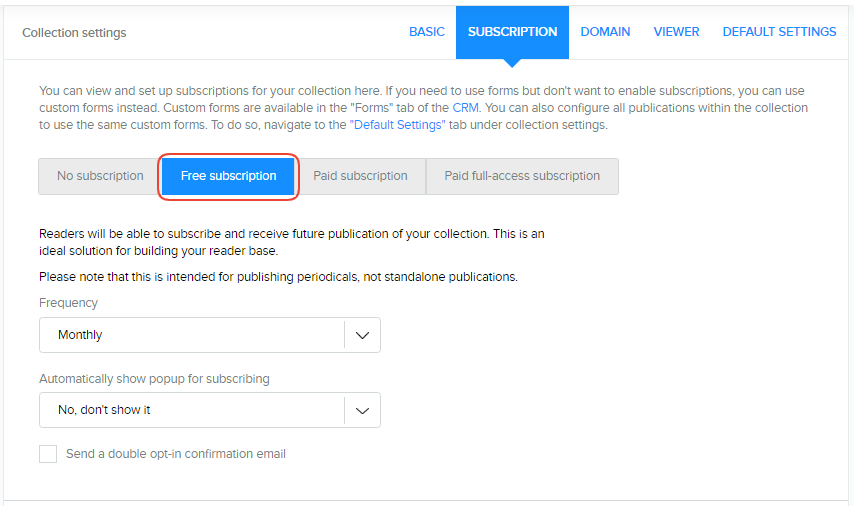Enable the double opt-in confirmation checkbox

(x=48, y=454)
